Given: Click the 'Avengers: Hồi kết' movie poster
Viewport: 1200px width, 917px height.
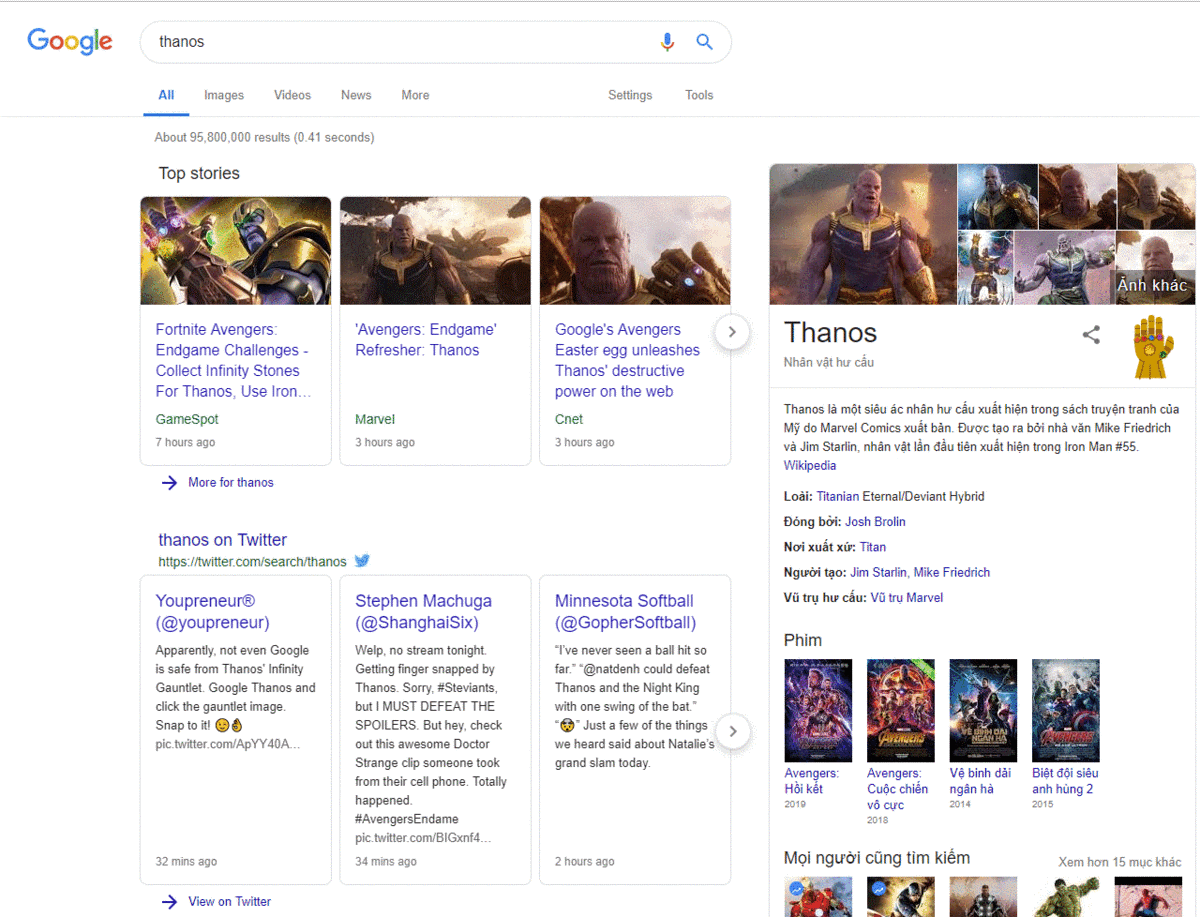Looking at the screenshot, I should (x=818, y=710).
